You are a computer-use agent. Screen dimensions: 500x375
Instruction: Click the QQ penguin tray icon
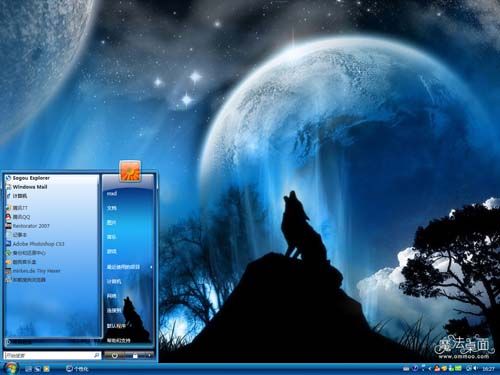(x=437, y=369)
